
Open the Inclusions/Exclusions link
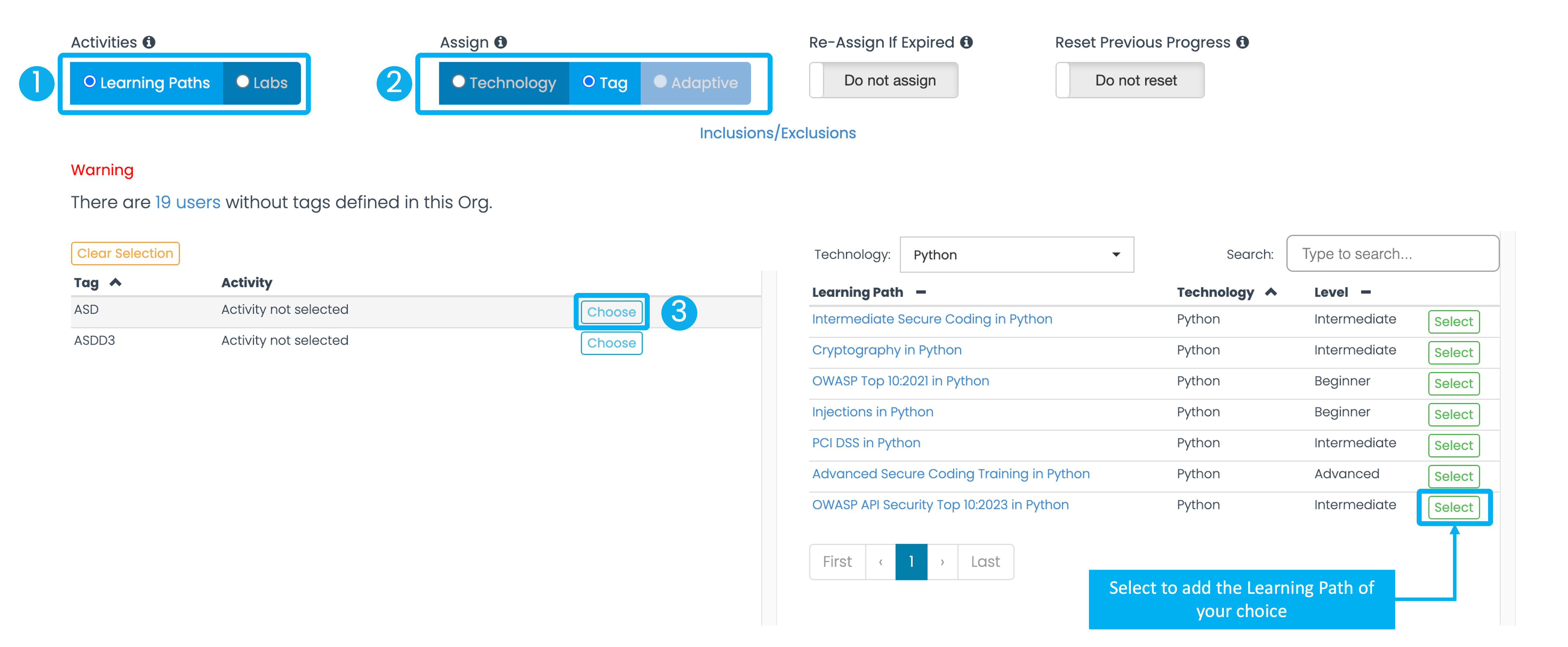point(777,133)
